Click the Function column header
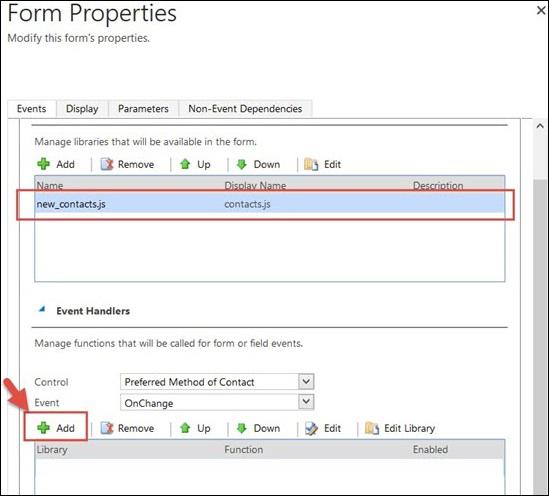The width and height of the screenshot is (549, 496). pos(244,449)
